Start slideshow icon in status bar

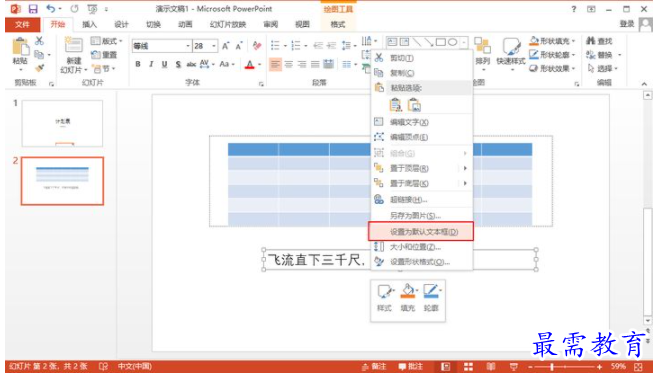513,367
